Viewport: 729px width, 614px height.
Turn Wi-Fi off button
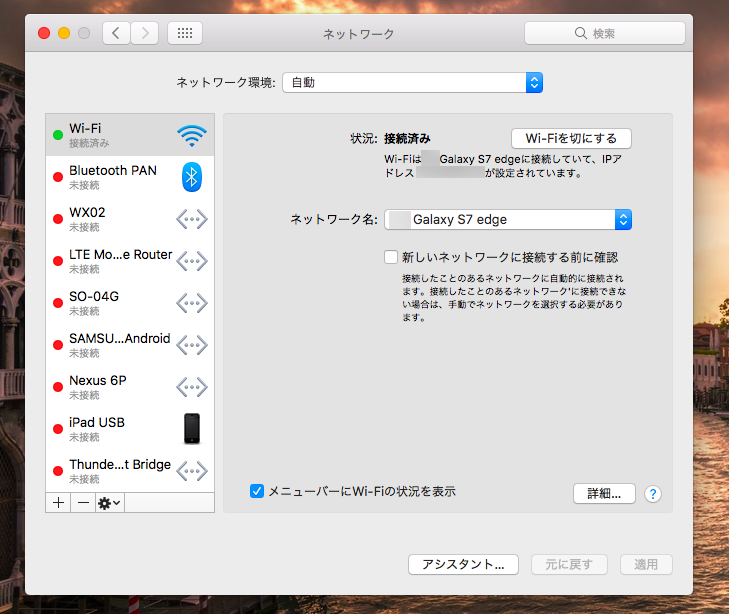(x=571, y=138)
